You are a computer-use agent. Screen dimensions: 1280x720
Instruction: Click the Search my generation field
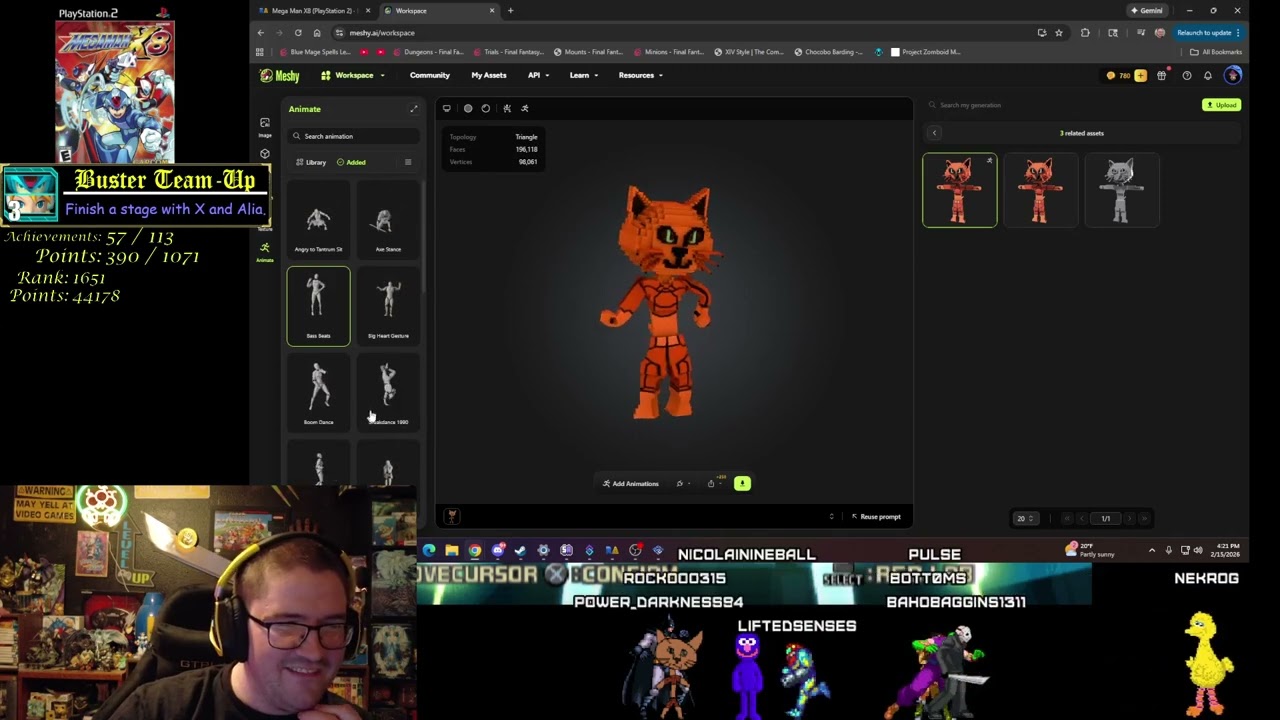[x=1060, y=105]
